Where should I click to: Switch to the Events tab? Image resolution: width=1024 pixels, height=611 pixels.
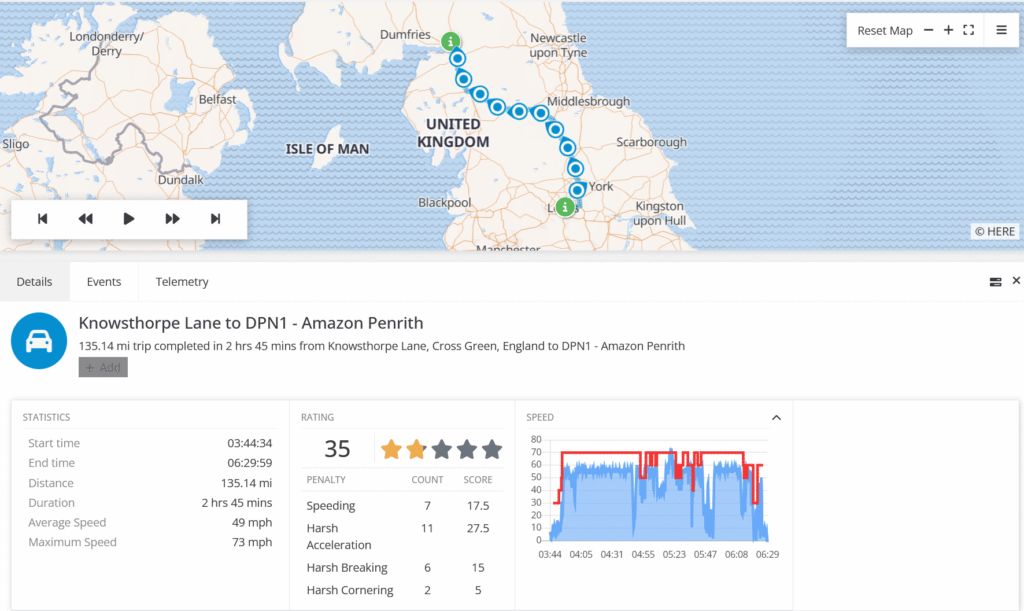click(x=104, y=282)
